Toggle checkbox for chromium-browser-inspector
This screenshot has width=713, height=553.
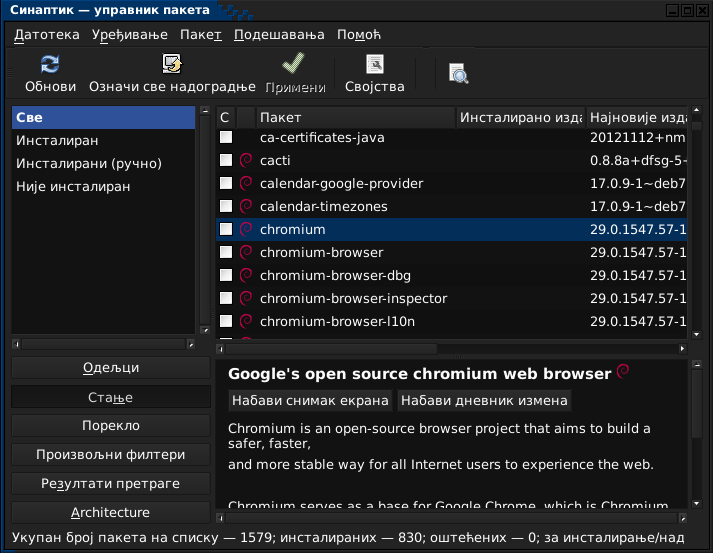[226, 298]
